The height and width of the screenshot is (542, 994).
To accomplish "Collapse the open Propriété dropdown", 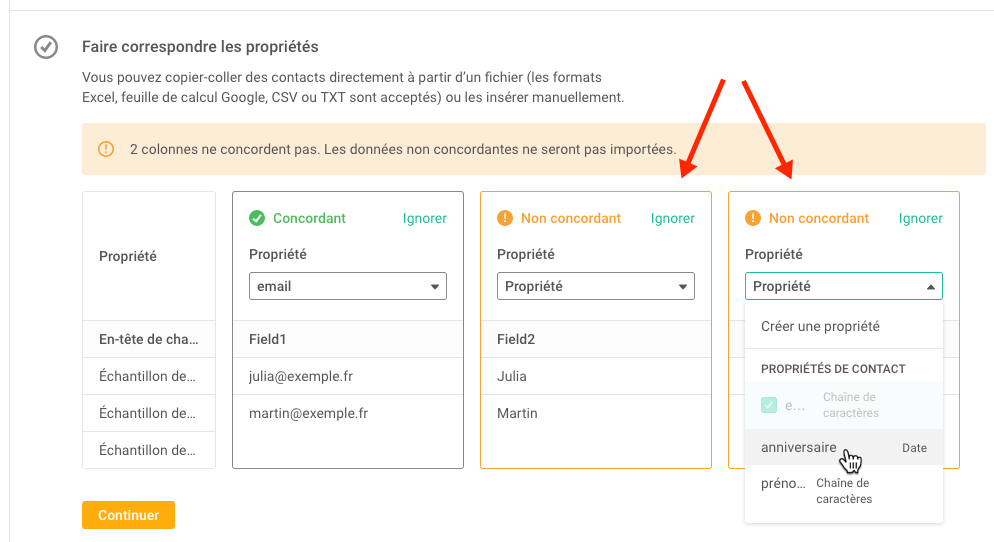I will pyautogui.click(x=843, y=286).
